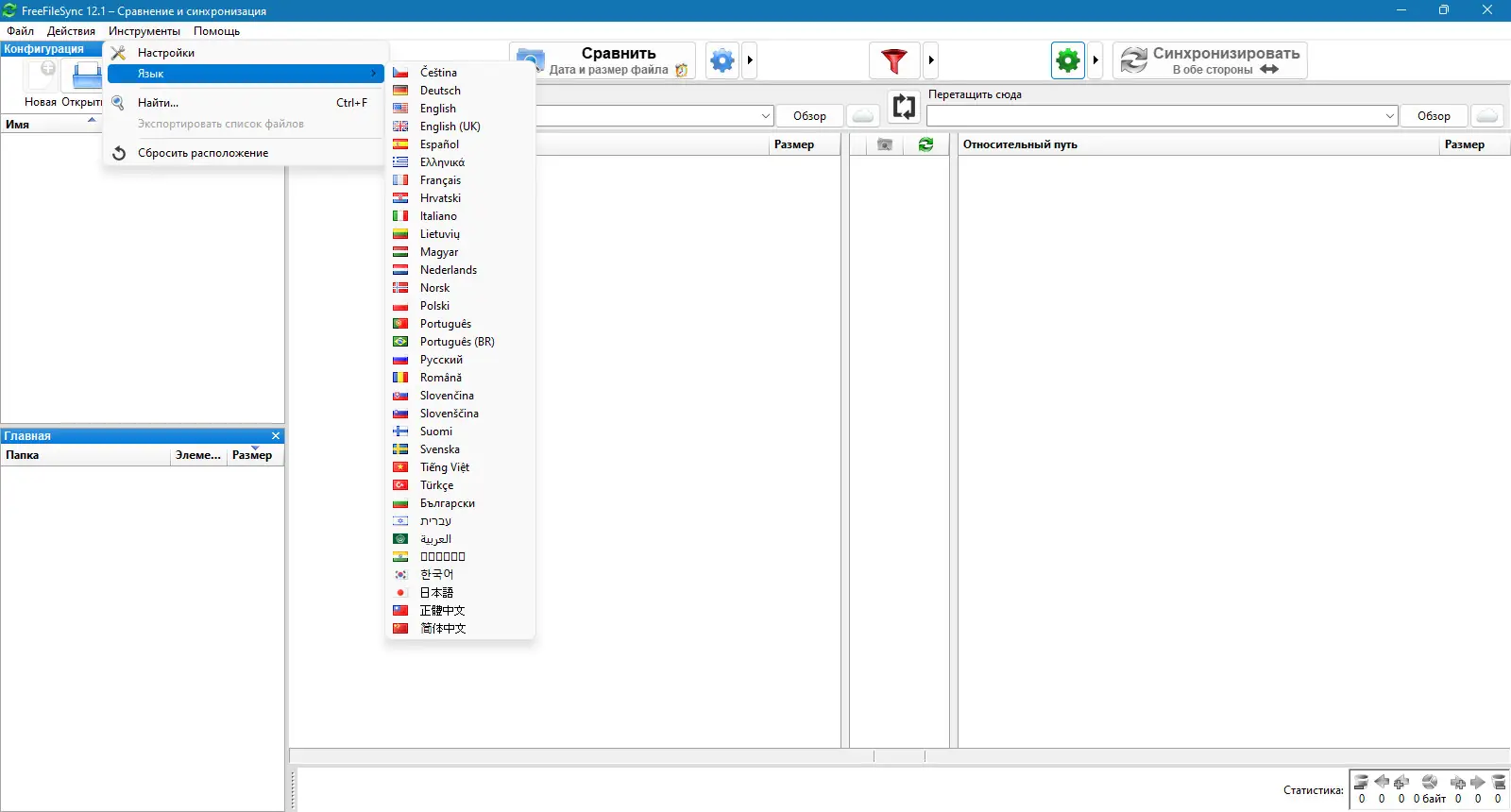This screenshot has width=1511, height=812.
Task: Expand the comparison settings arrow dropdown
Action: pyautogui.click(x=750, y=60)
